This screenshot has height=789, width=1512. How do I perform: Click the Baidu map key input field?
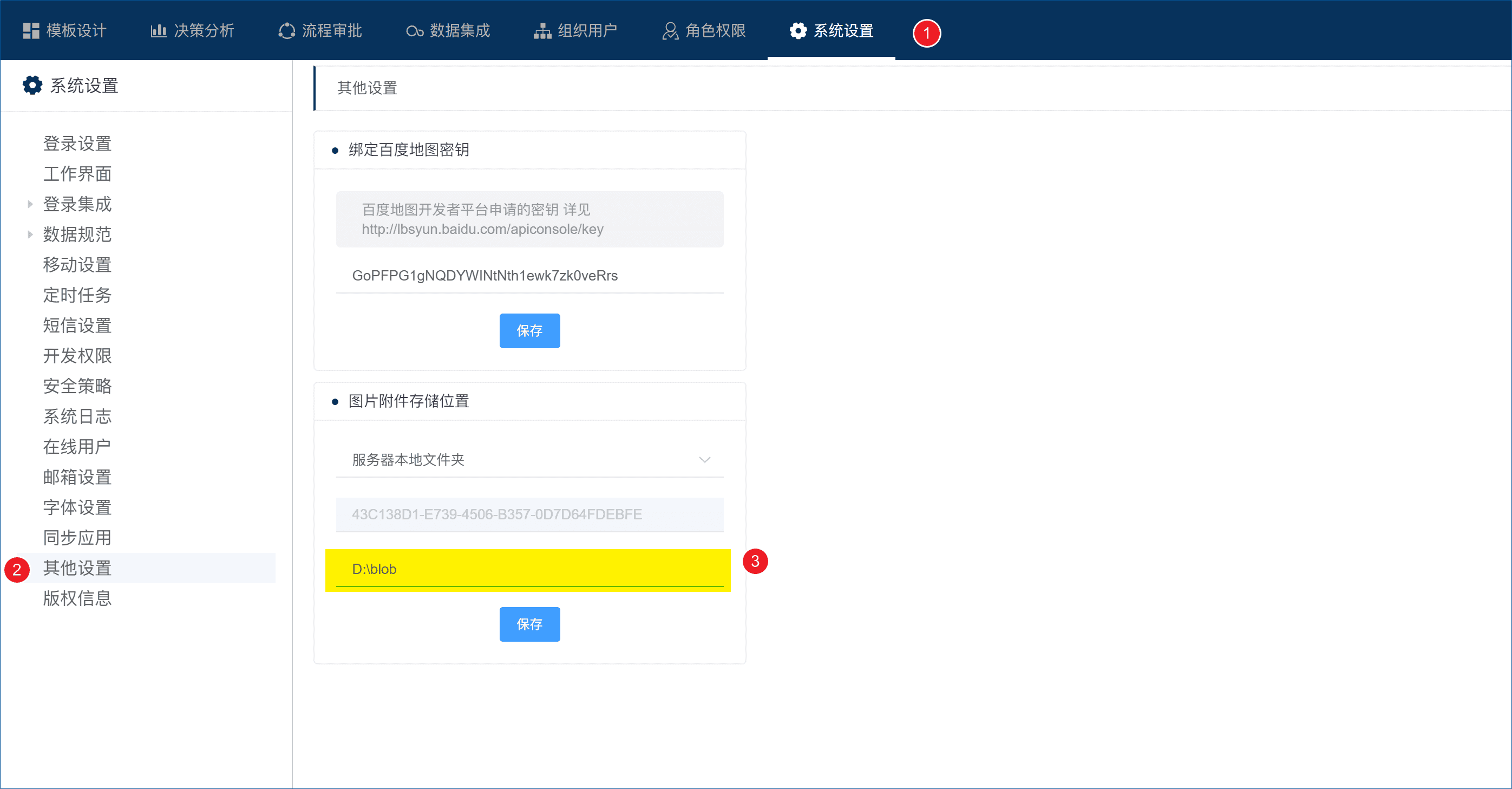pyautogui.click(x=529, y=275)
